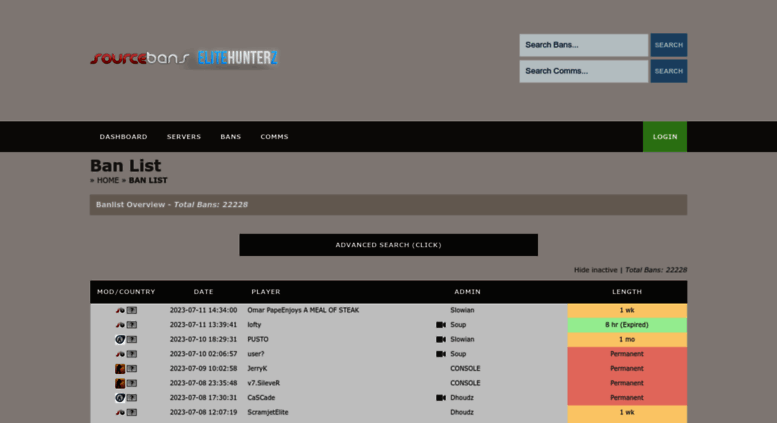Click the SourceBans logo
The image size is (777, 423).
pyautogui.click(x=140, y=58)
